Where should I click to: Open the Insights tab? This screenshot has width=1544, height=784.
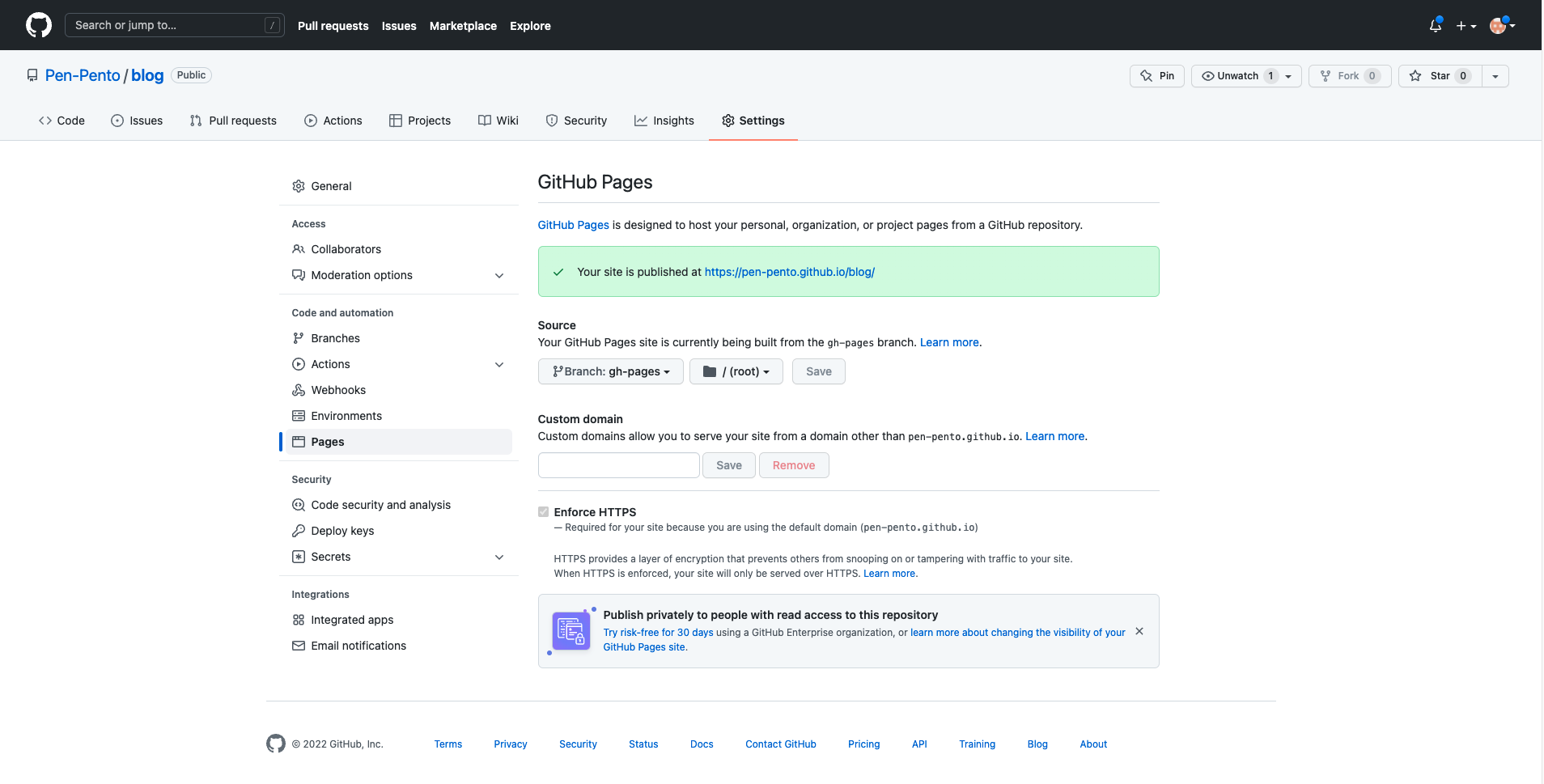664,121
